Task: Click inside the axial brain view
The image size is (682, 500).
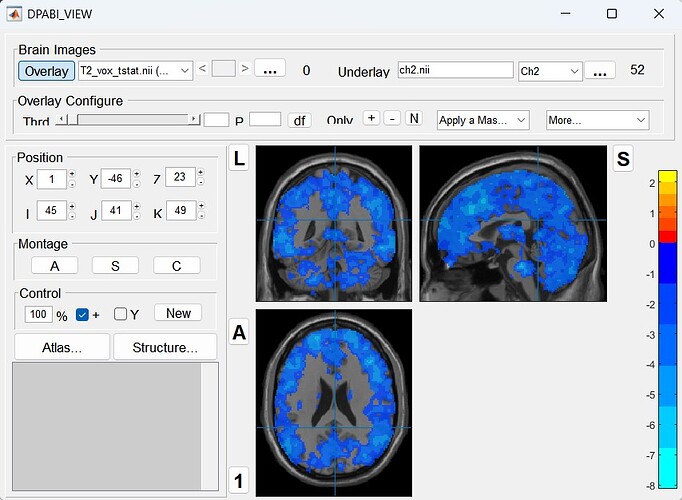Action: 334,403
